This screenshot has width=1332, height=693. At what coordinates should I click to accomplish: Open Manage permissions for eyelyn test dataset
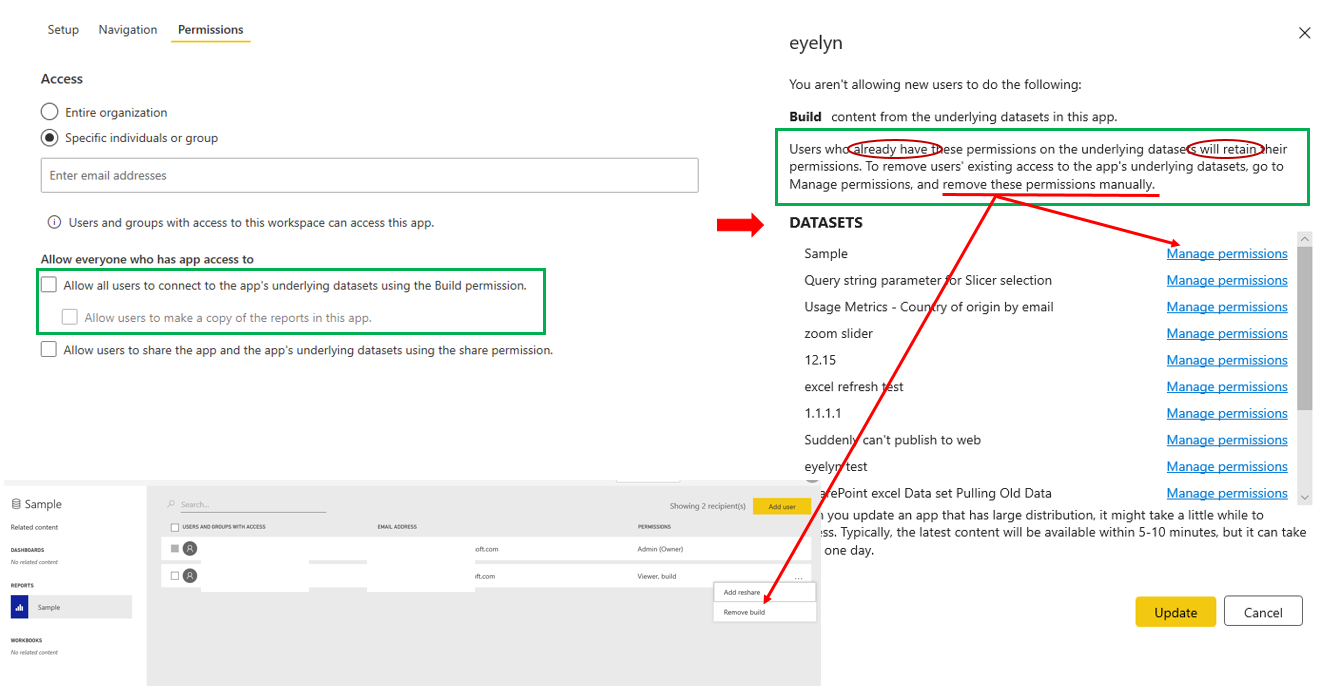(1227, 467)
